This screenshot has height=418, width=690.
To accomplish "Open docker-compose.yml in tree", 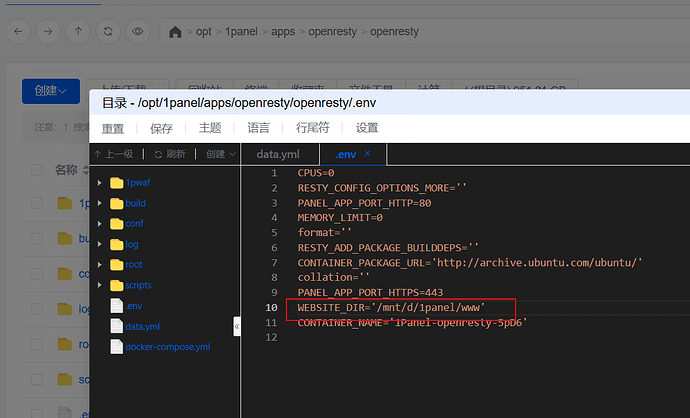I will pyautogui.click(x=168, y=347).
